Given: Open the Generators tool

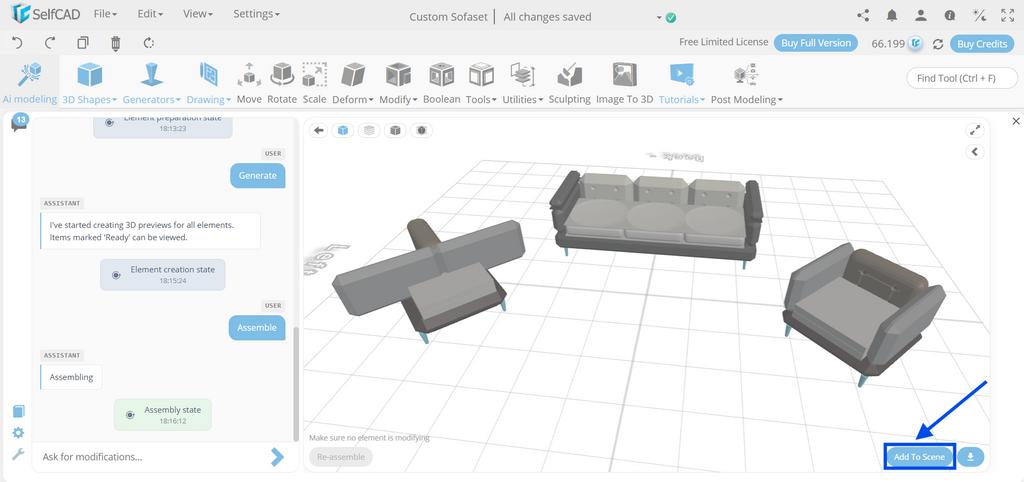Looking at the screenshot, I should [152, 75].
